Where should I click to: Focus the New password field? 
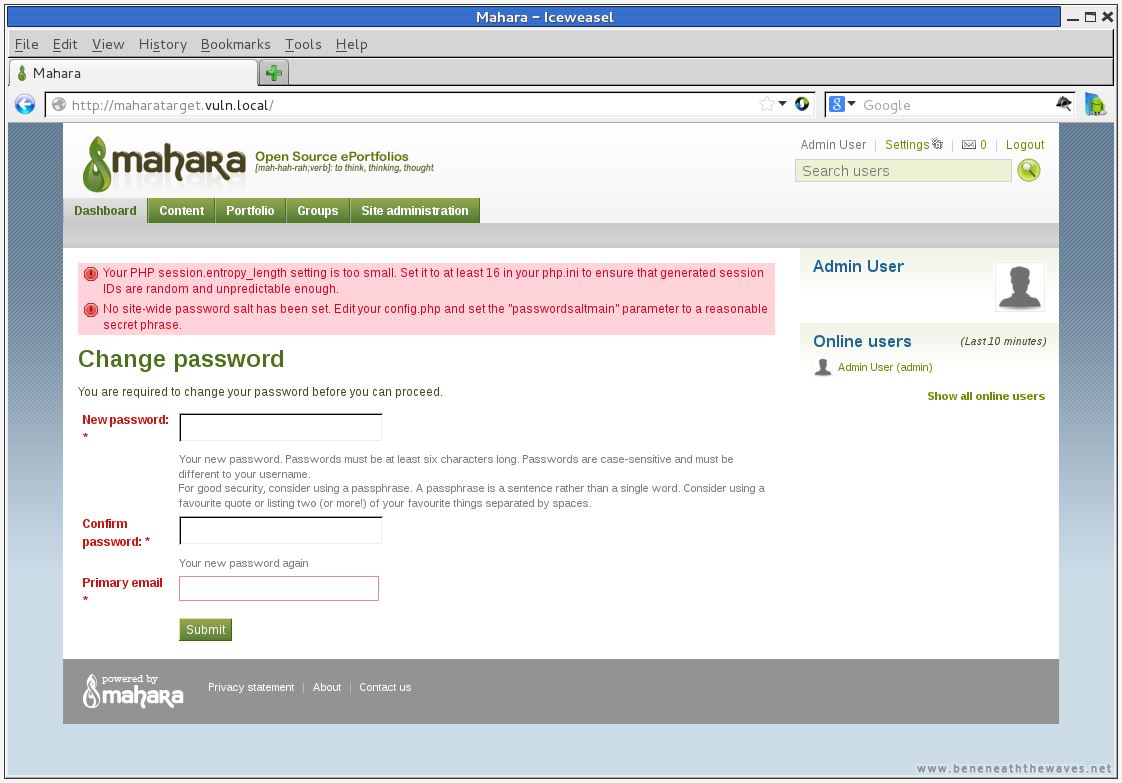point(280,427)
